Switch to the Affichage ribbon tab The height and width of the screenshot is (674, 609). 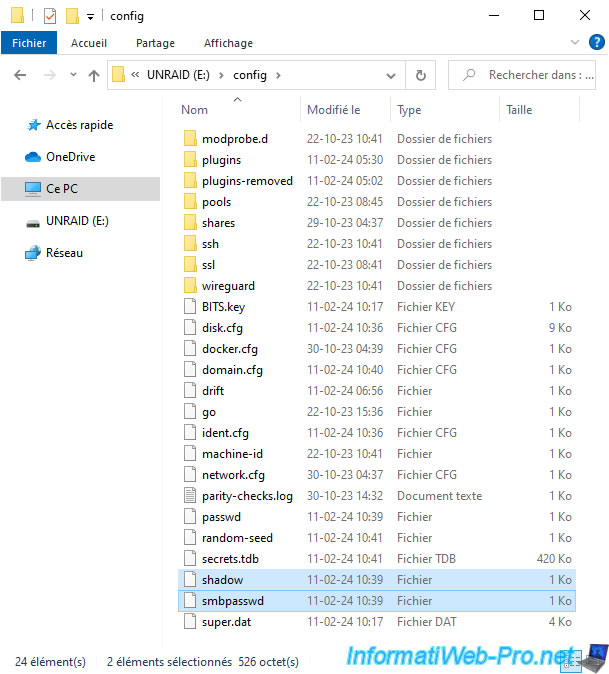click(x=228, y=43)
